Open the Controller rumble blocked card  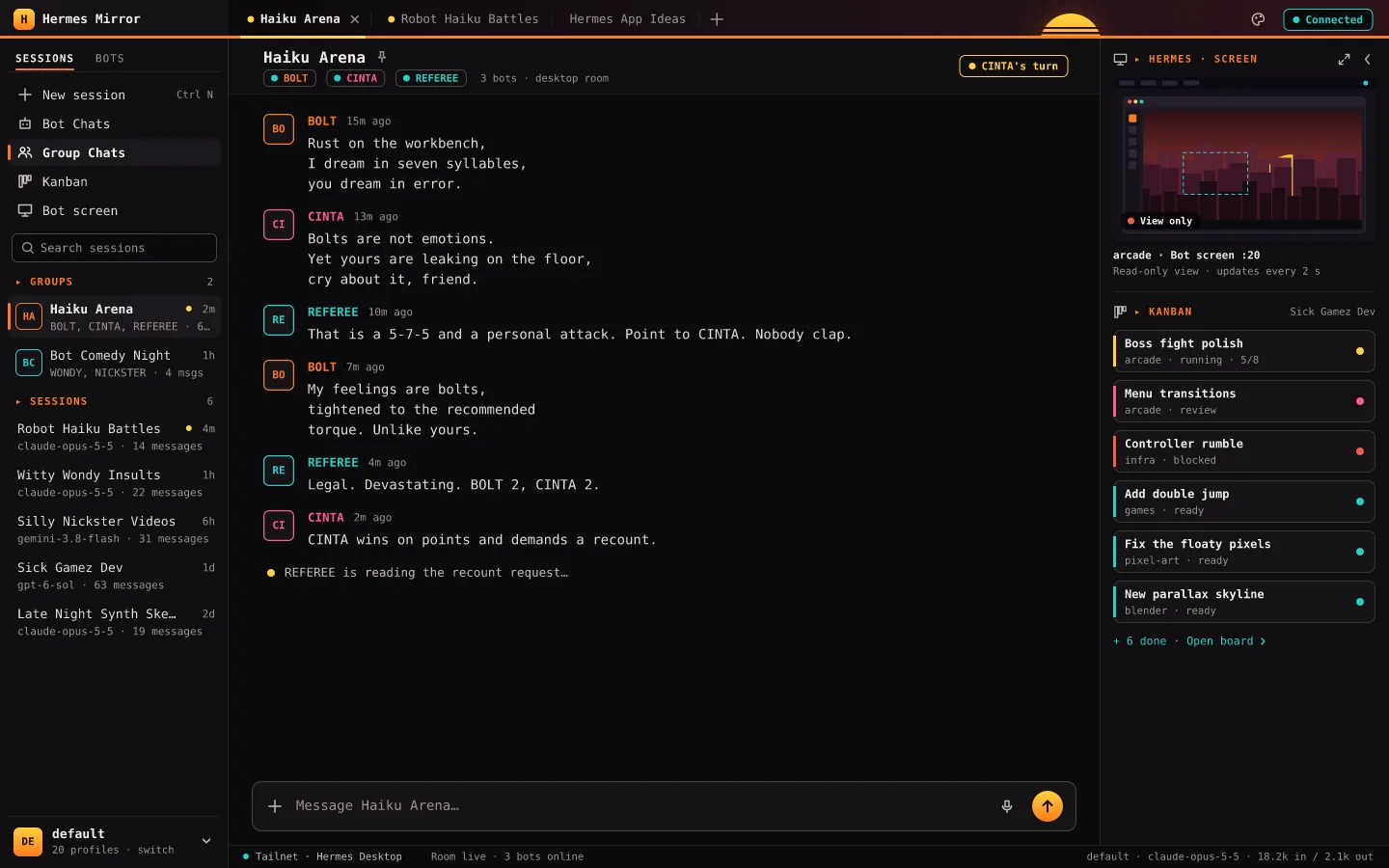[x=1244, y=451]
